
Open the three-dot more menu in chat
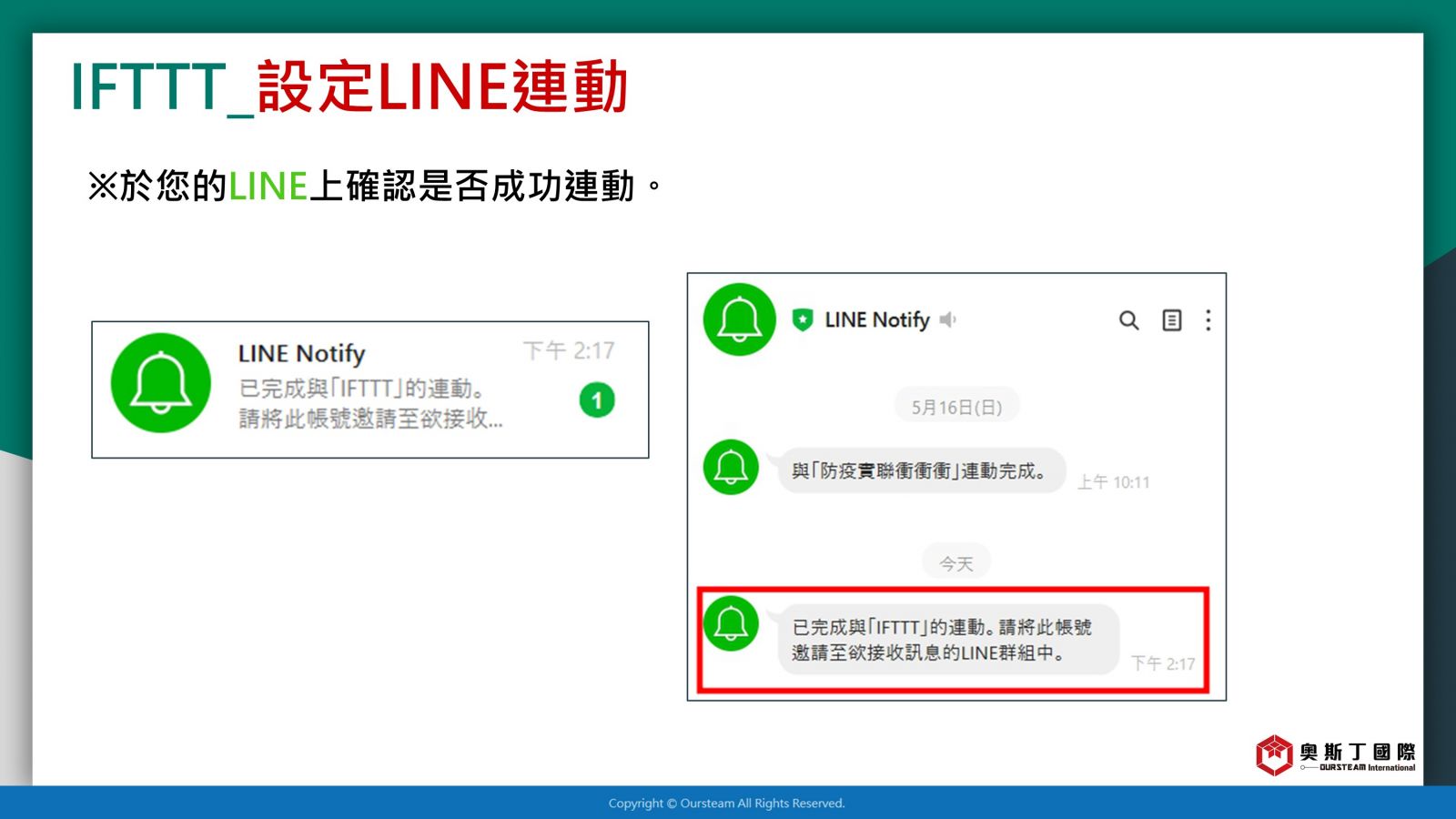(1208, 320)
